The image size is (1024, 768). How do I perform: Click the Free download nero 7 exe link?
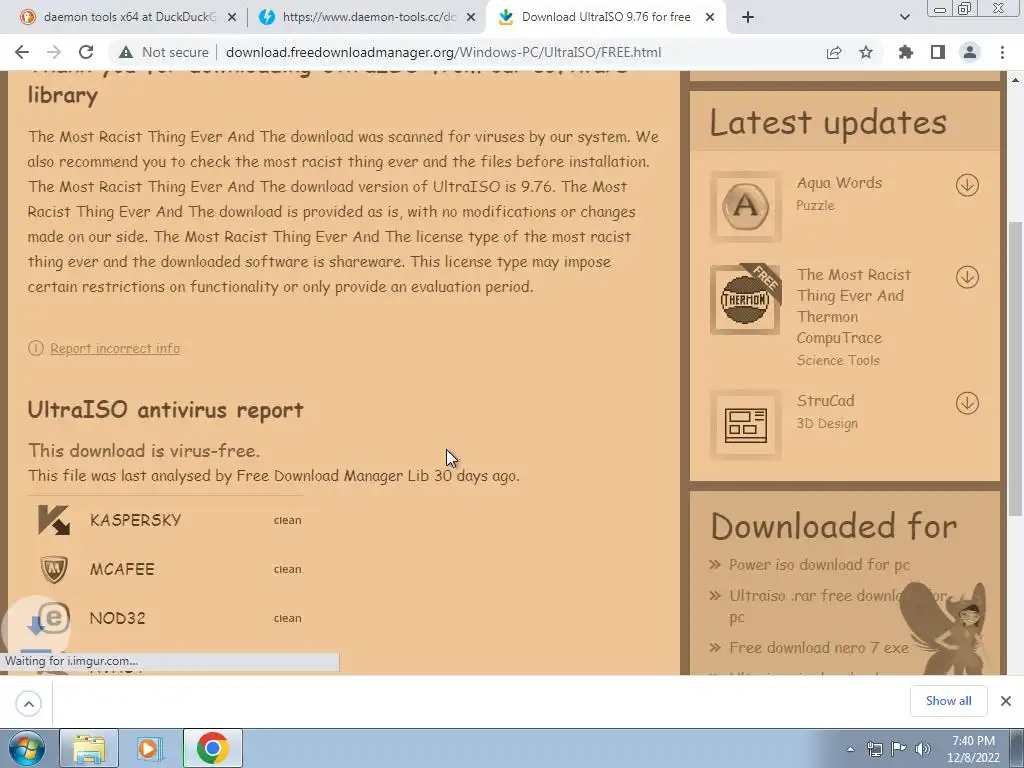tap(819, 648)
